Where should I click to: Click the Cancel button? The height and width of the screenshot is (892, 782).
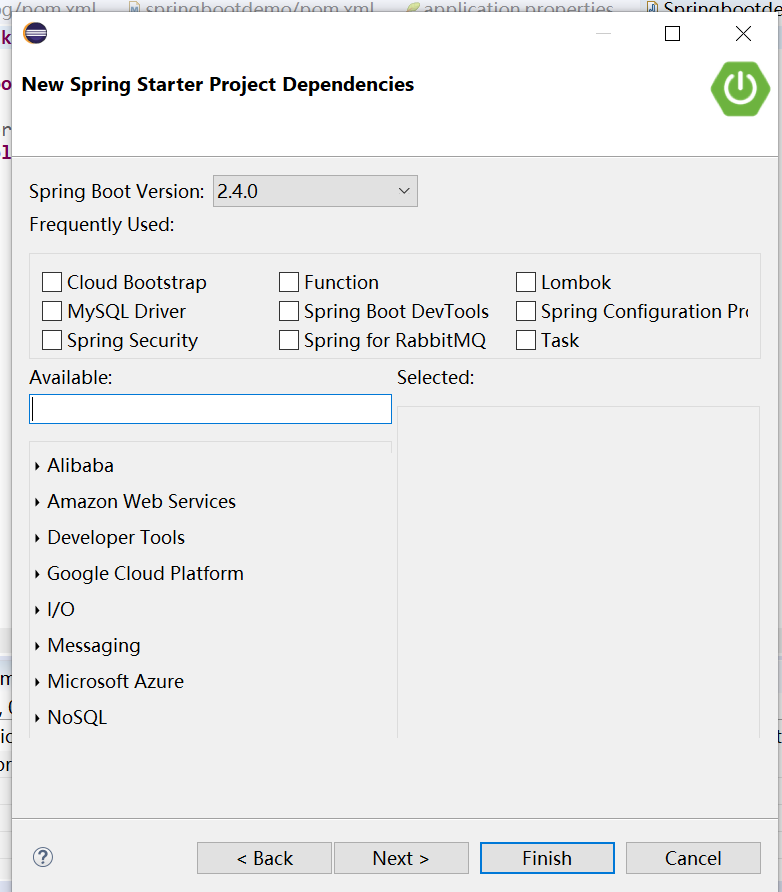pos(693,857)
